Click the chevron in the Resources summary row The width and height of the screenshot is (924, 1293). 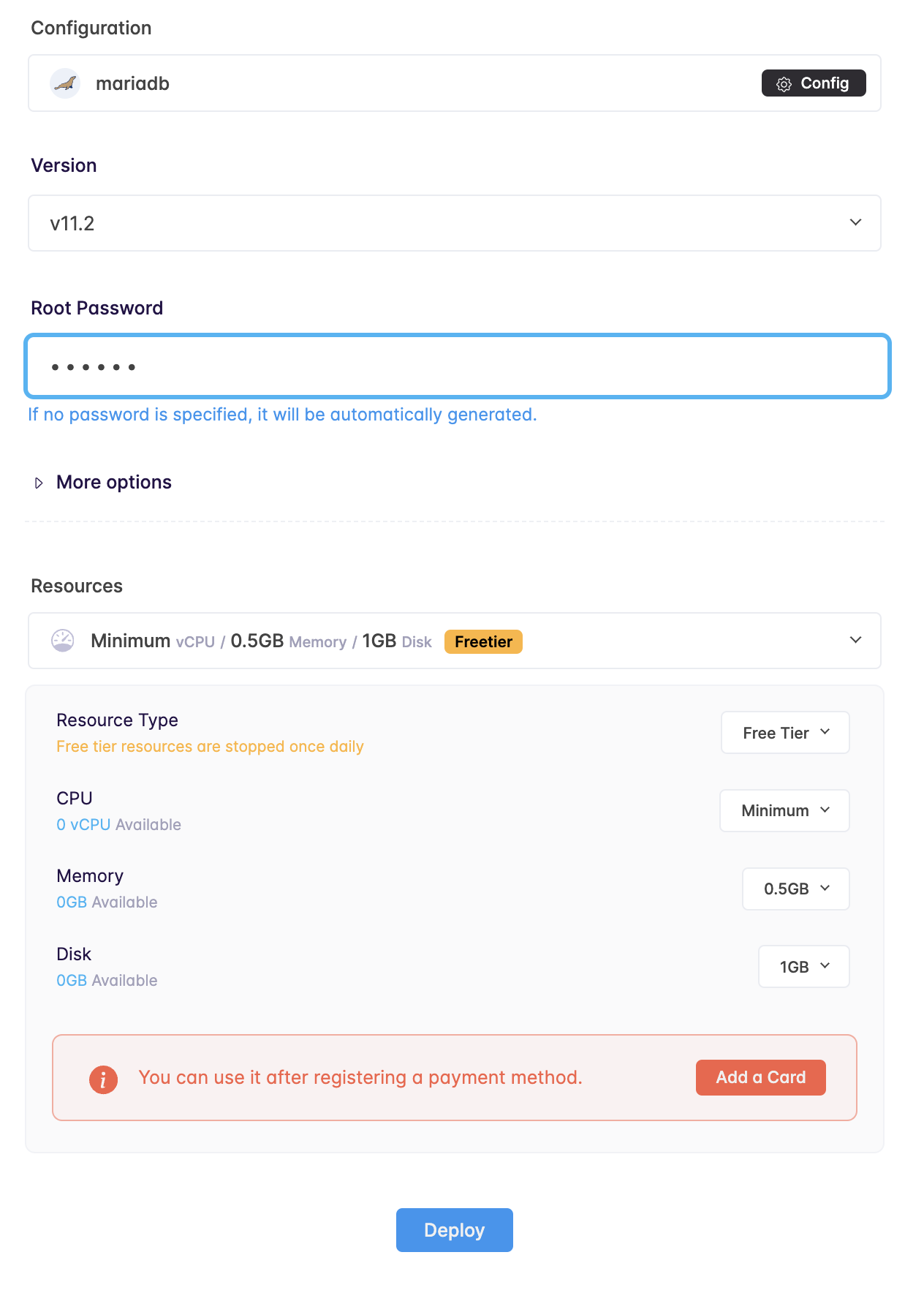click(855, 641)
